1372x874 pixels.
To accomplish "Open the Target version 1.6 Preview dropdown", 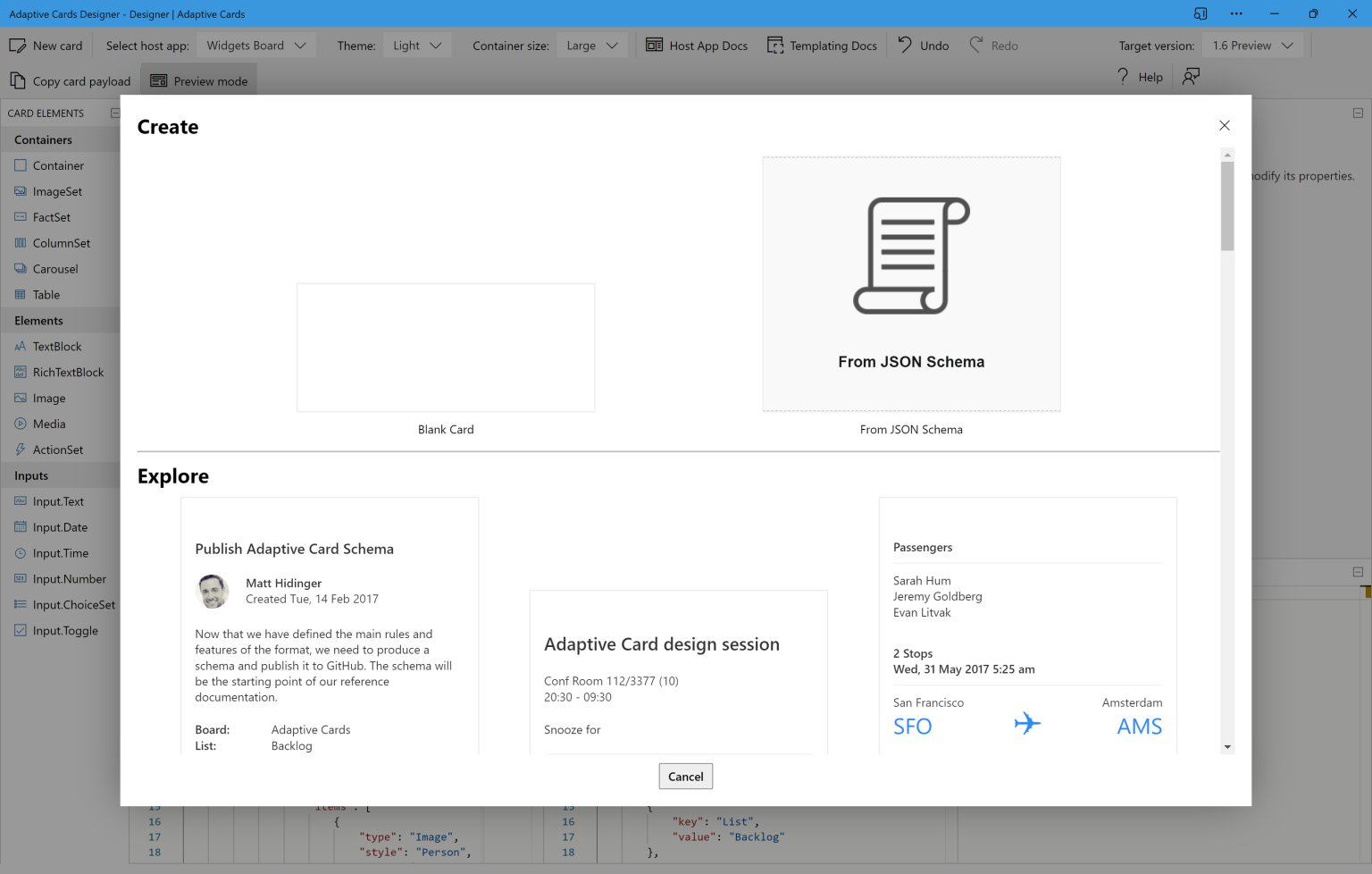I will (1252, 44).
